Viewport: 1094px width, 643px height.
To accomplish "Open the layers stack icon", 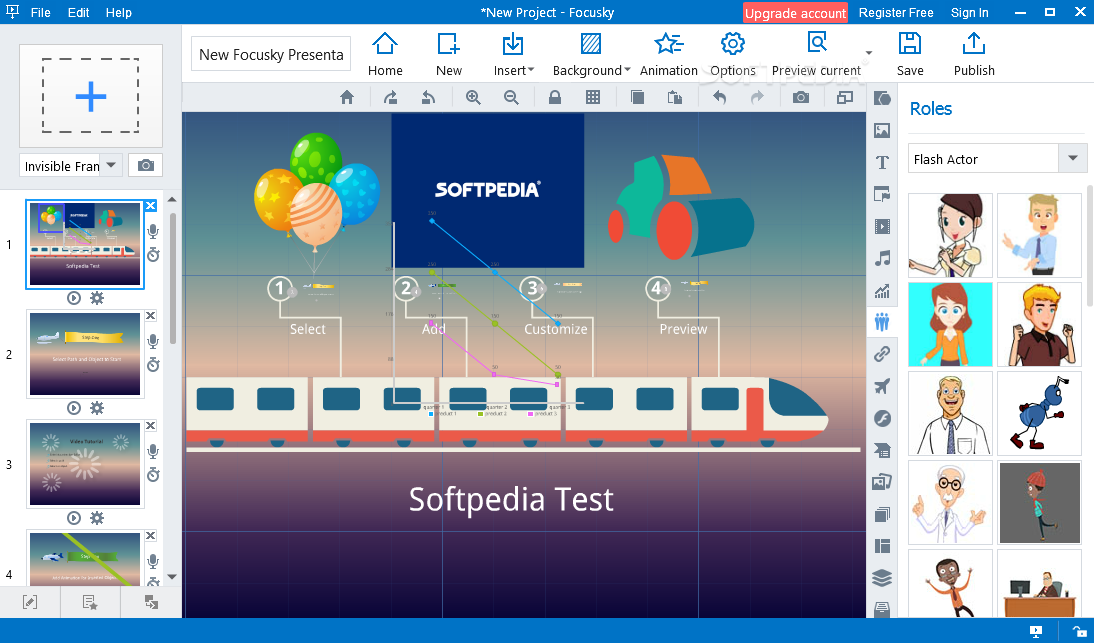I will tap(882, 578).
